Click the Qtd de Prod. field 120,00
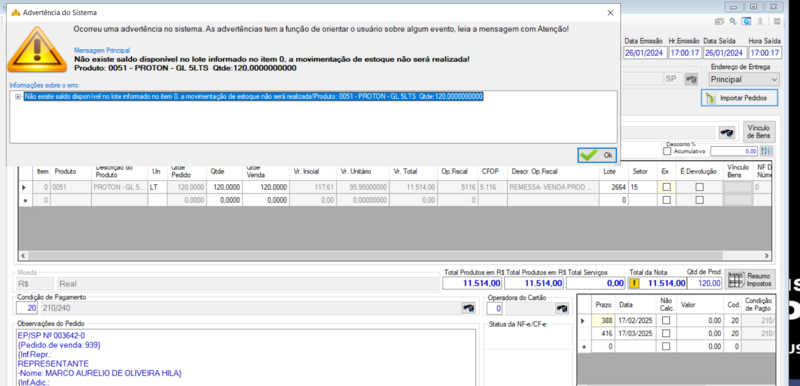This screenshot has height=386, width=800. click(705, 283)
